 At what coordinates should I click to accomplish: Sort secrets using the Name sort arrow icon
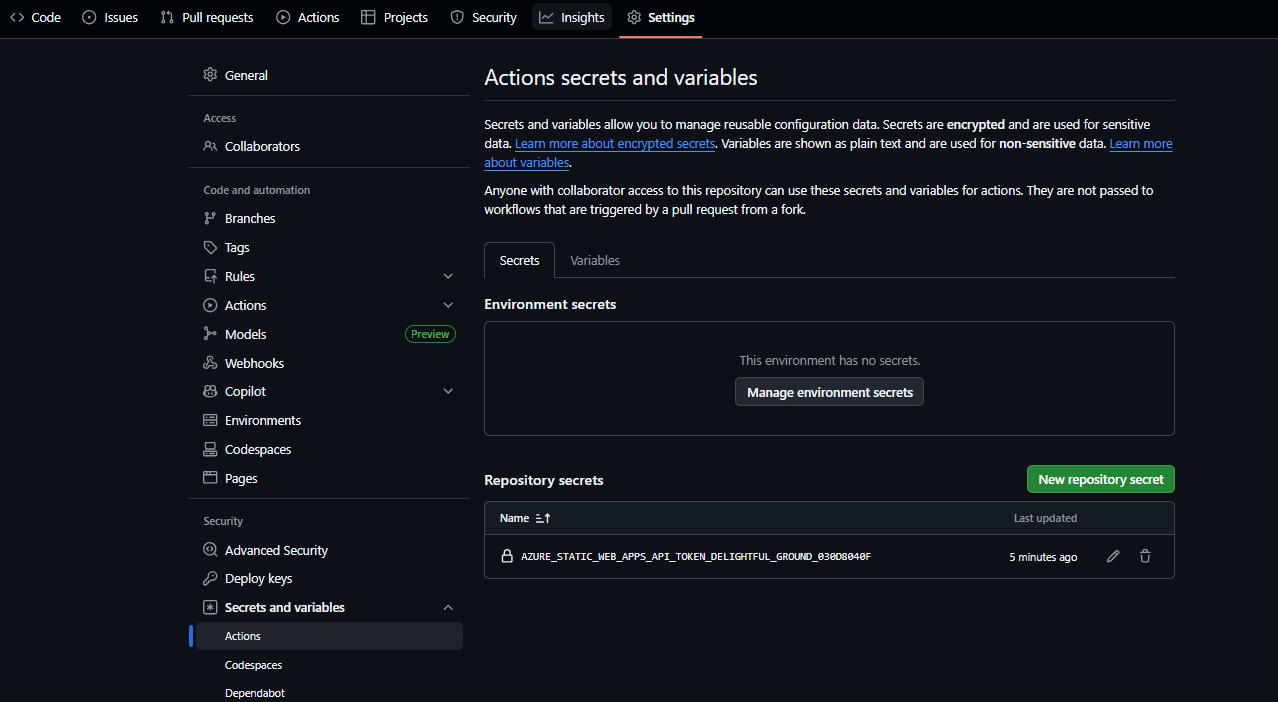coord(543,518)
